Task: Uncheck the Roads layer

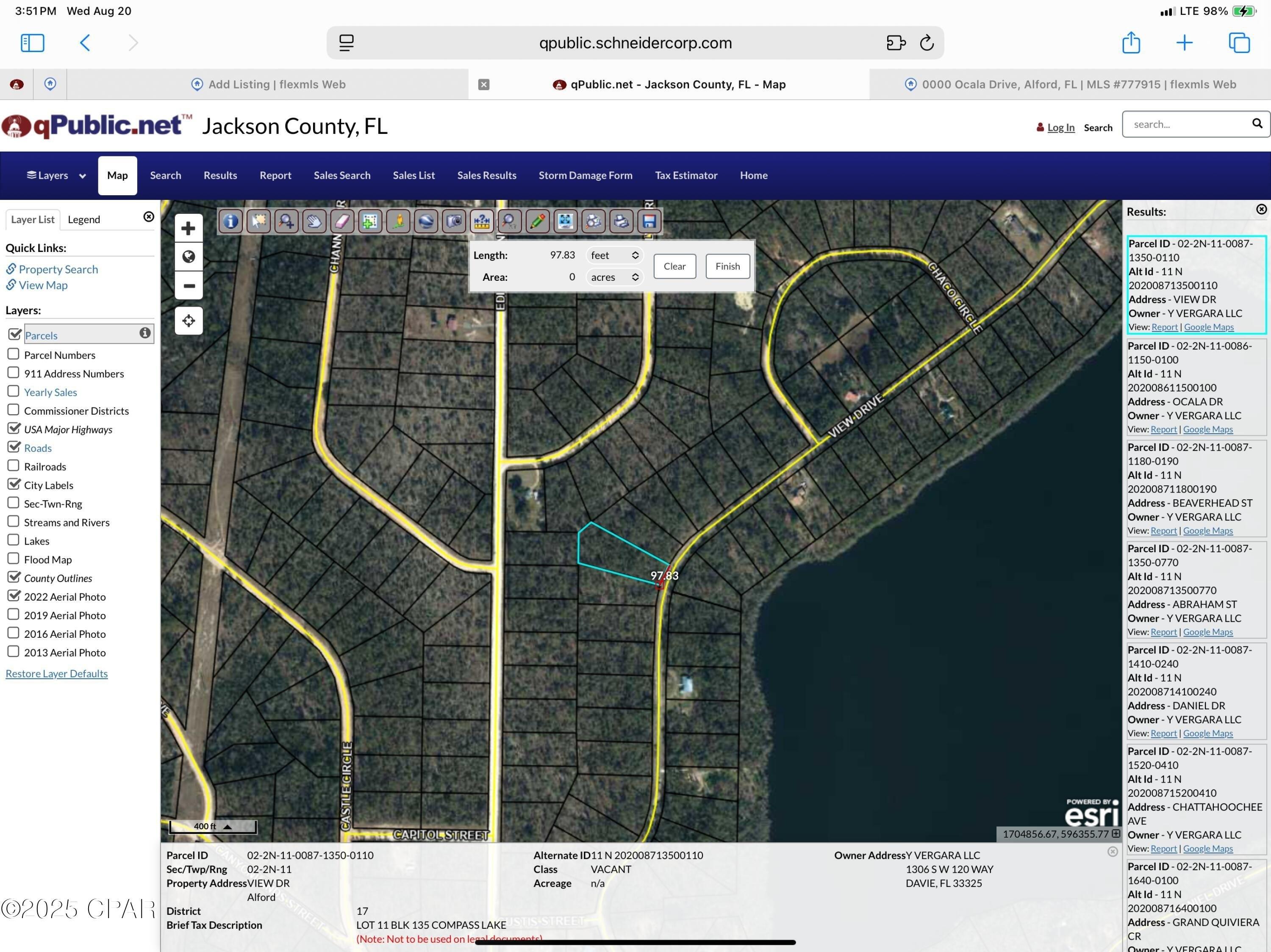Action: click(14, 446)
